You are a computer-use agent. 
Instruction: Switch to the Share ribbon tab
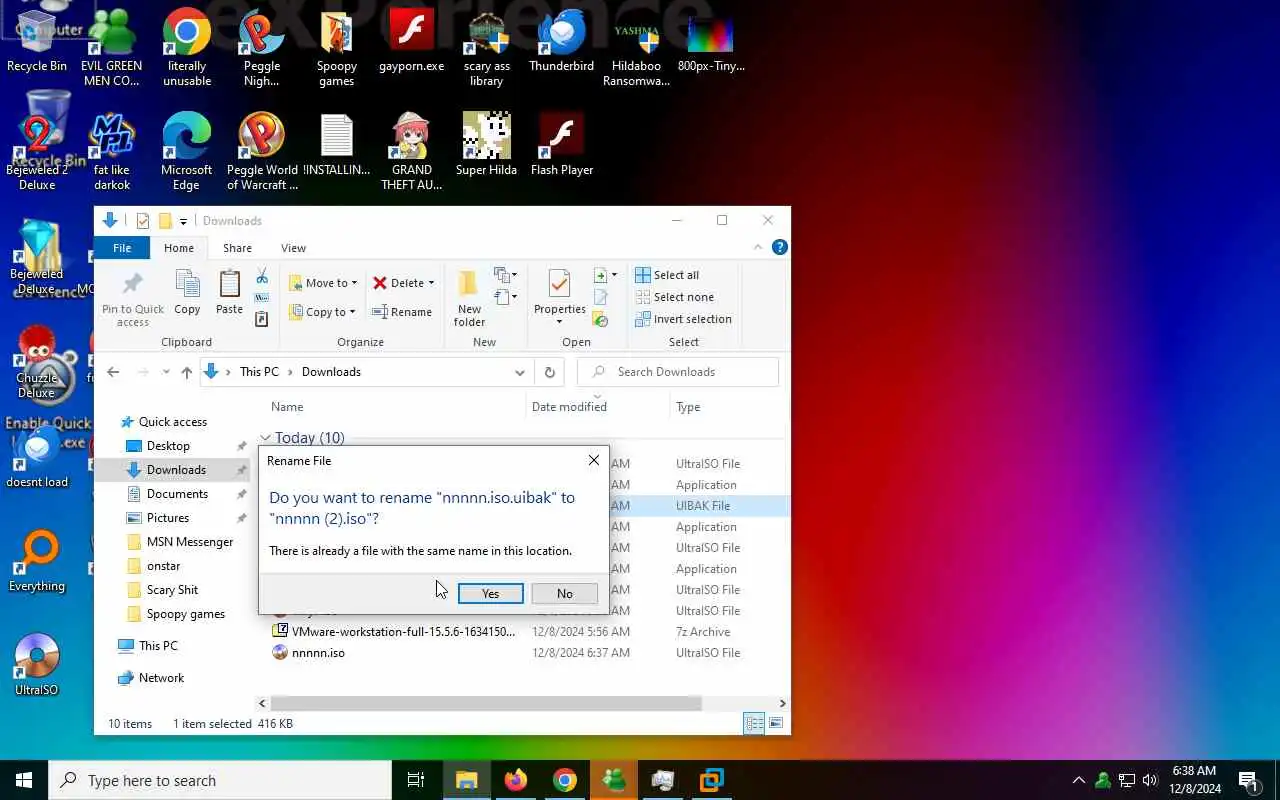point(237,248)
